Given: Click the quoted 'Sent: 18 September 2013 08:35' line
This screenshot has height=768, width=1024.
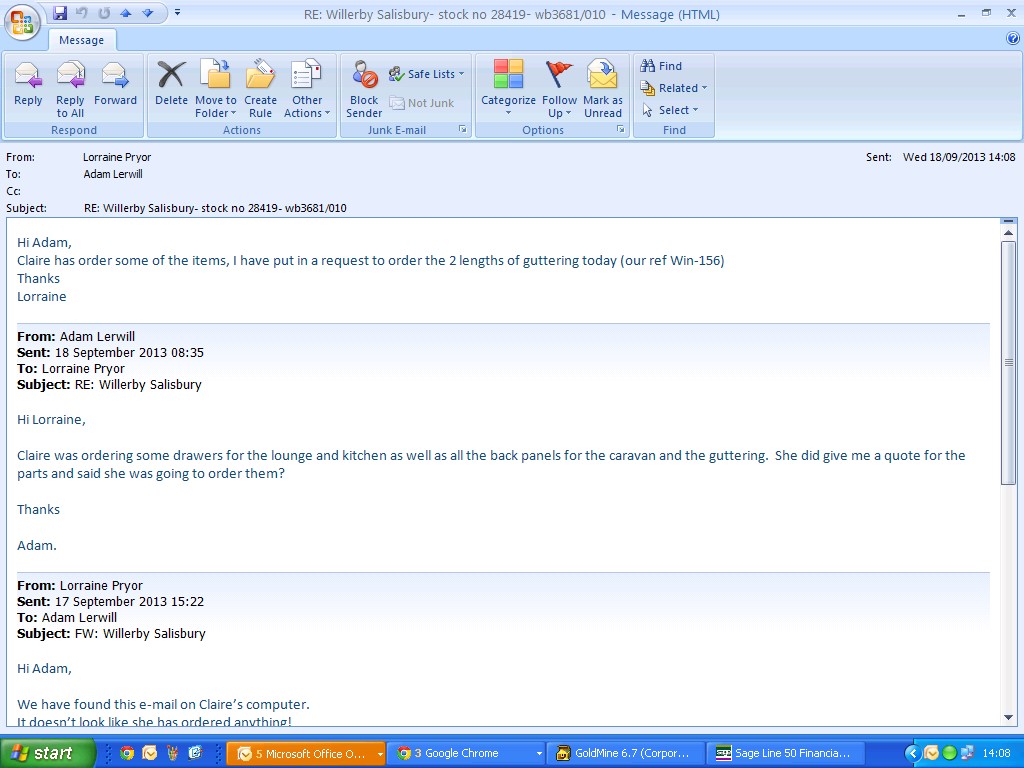Looking at the screenshot, I should tap(110, 353).
